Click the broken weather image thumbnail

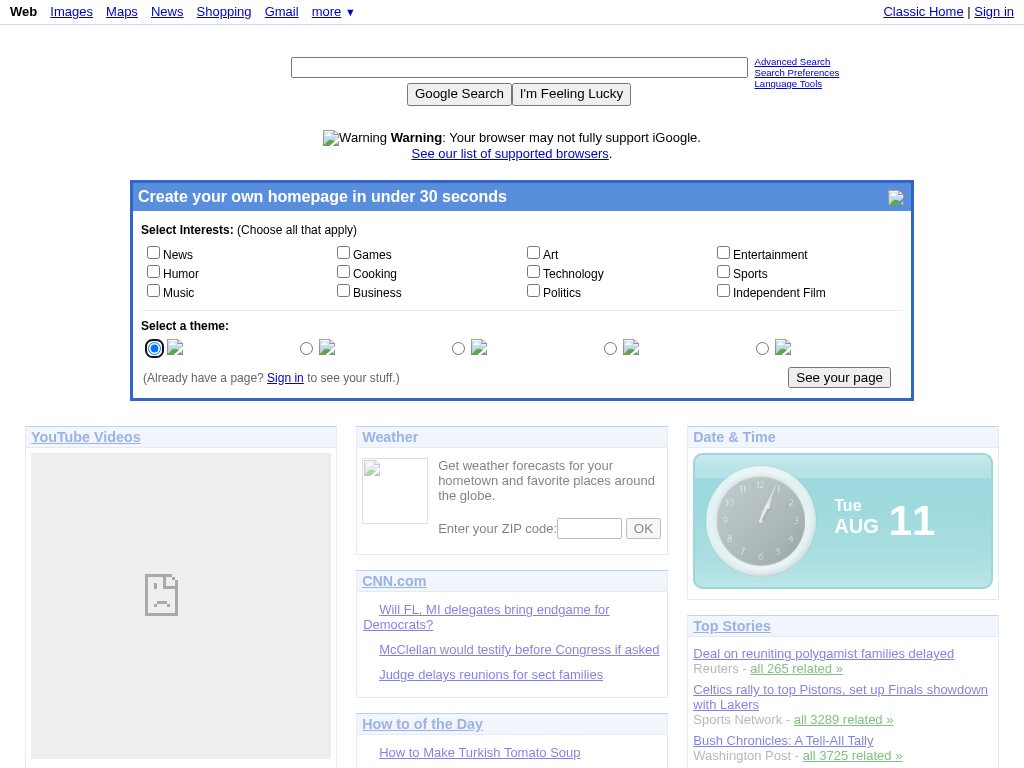tap(395, 491)
